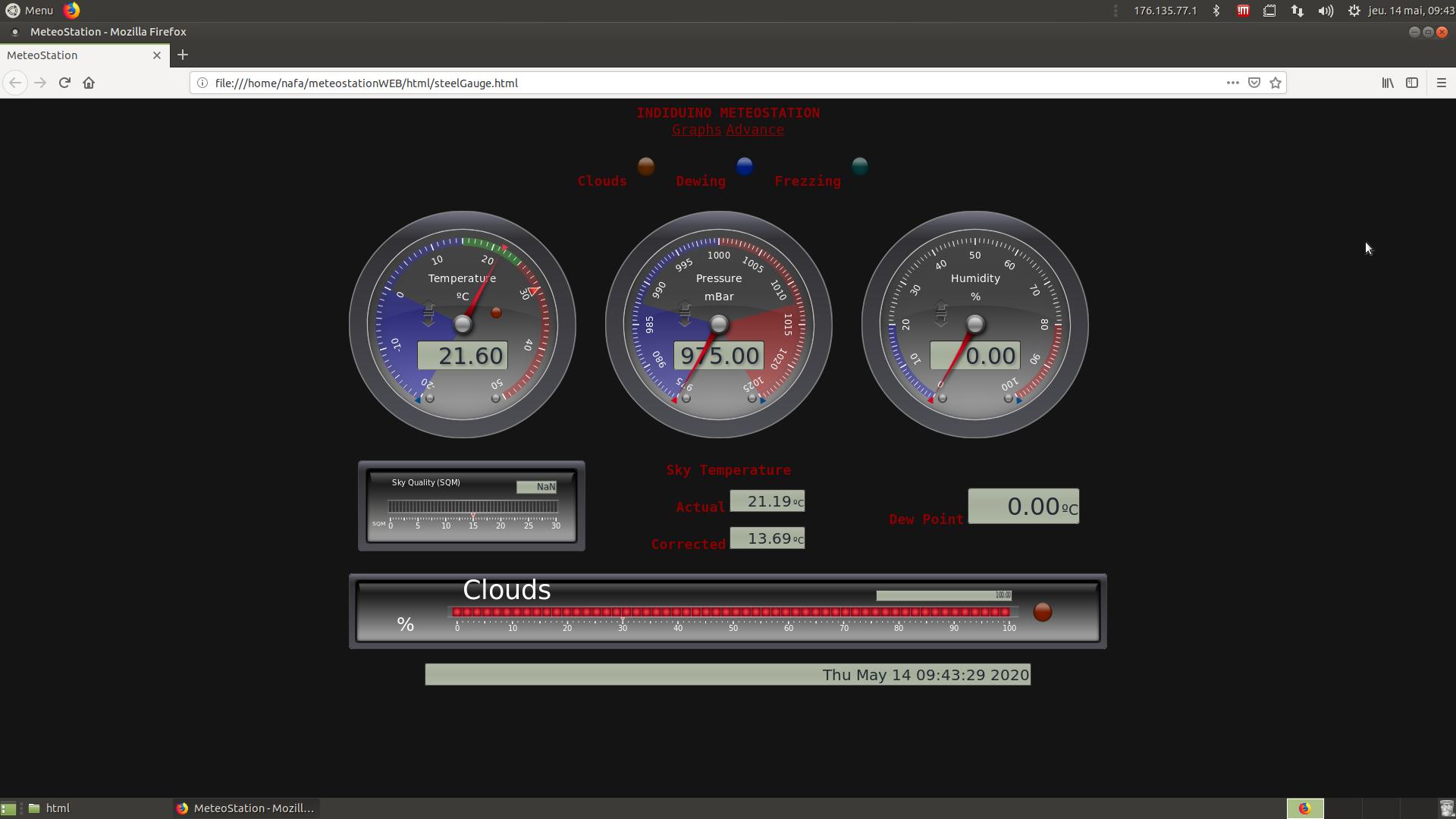Open the Firefox library icon

(1388, 83)
